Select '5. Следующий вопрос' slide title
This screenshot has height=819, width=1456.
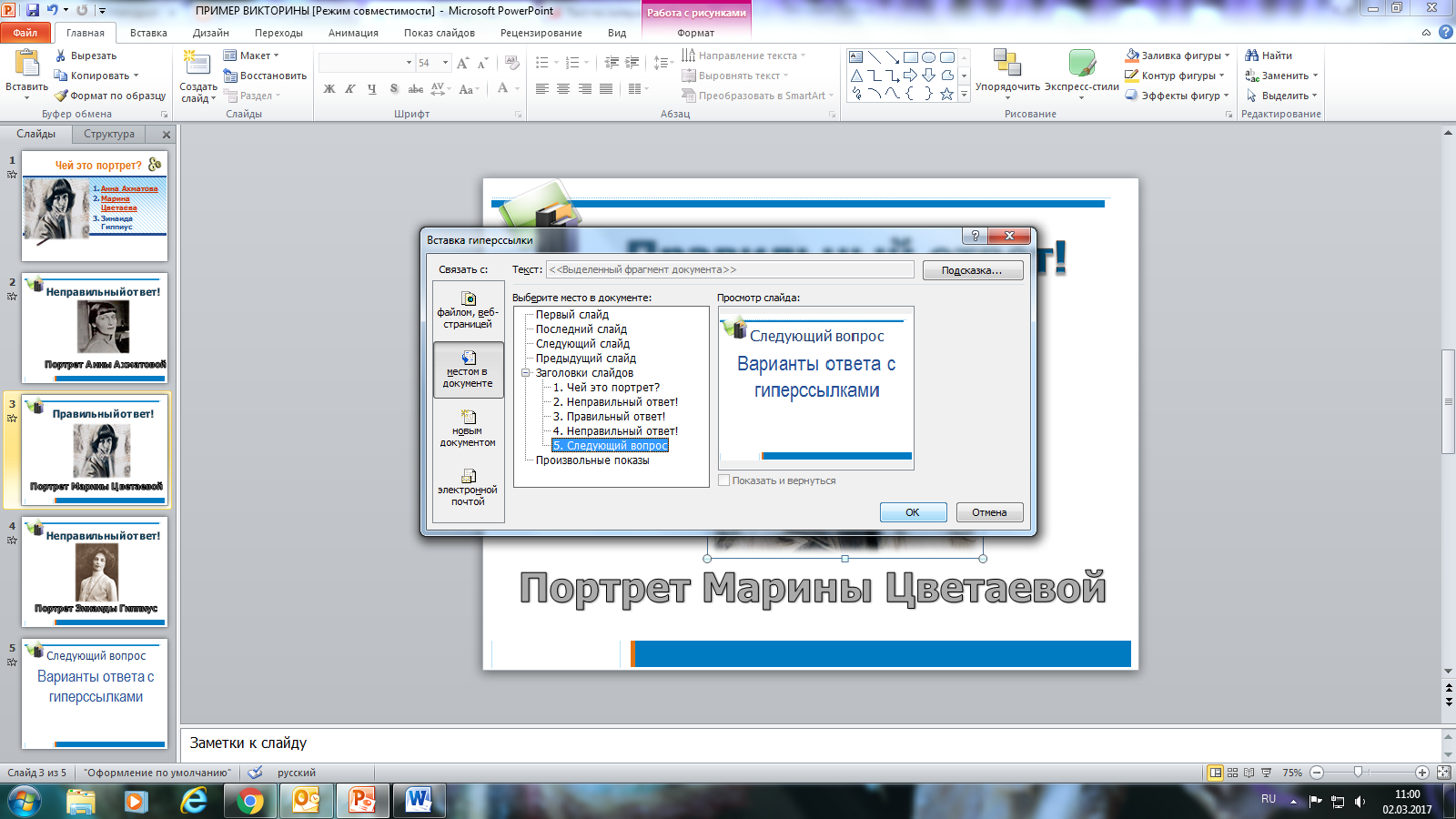tap(610, 446)
